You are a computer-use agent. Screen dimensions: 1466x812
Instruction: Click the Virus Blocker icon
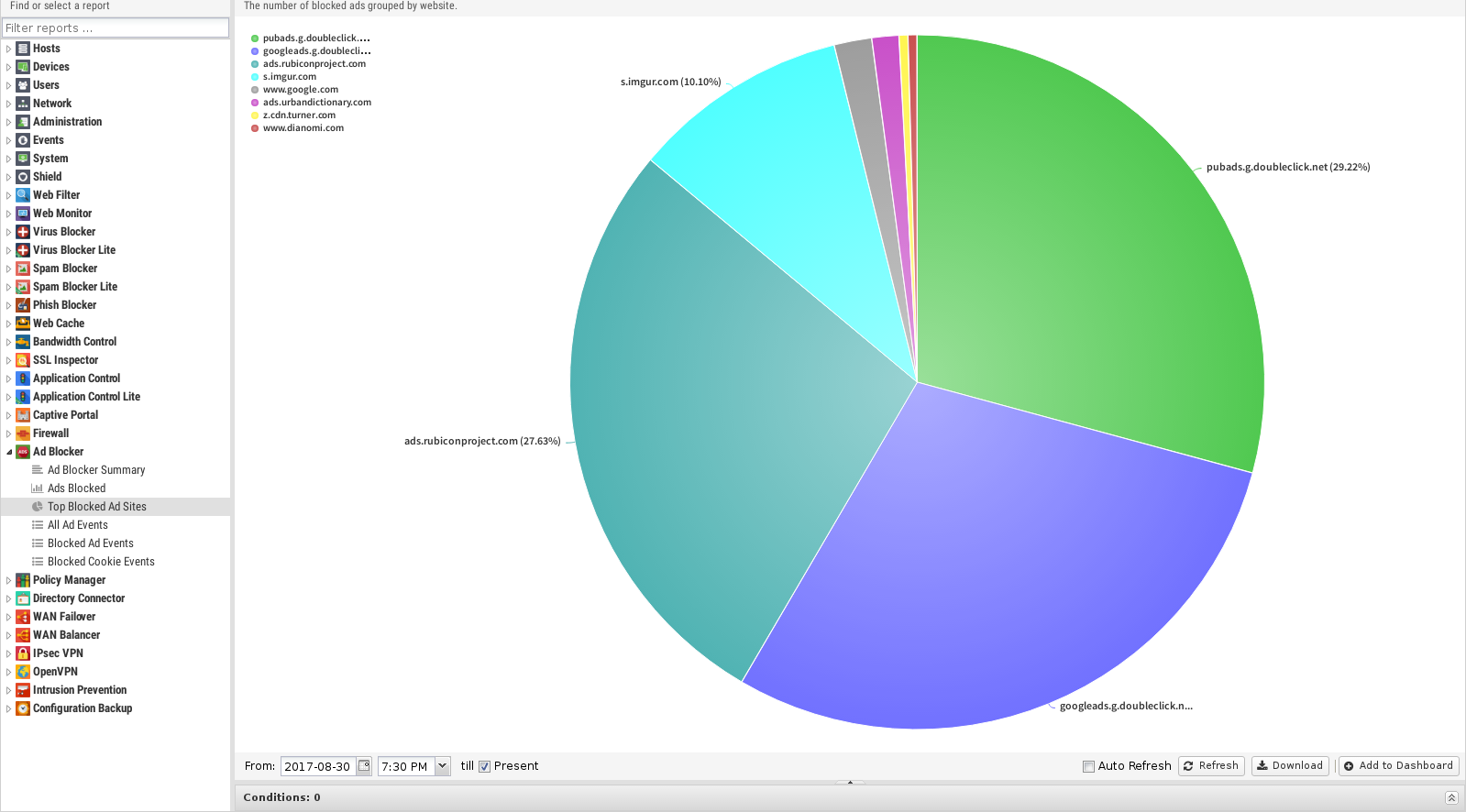pos(23,232)
